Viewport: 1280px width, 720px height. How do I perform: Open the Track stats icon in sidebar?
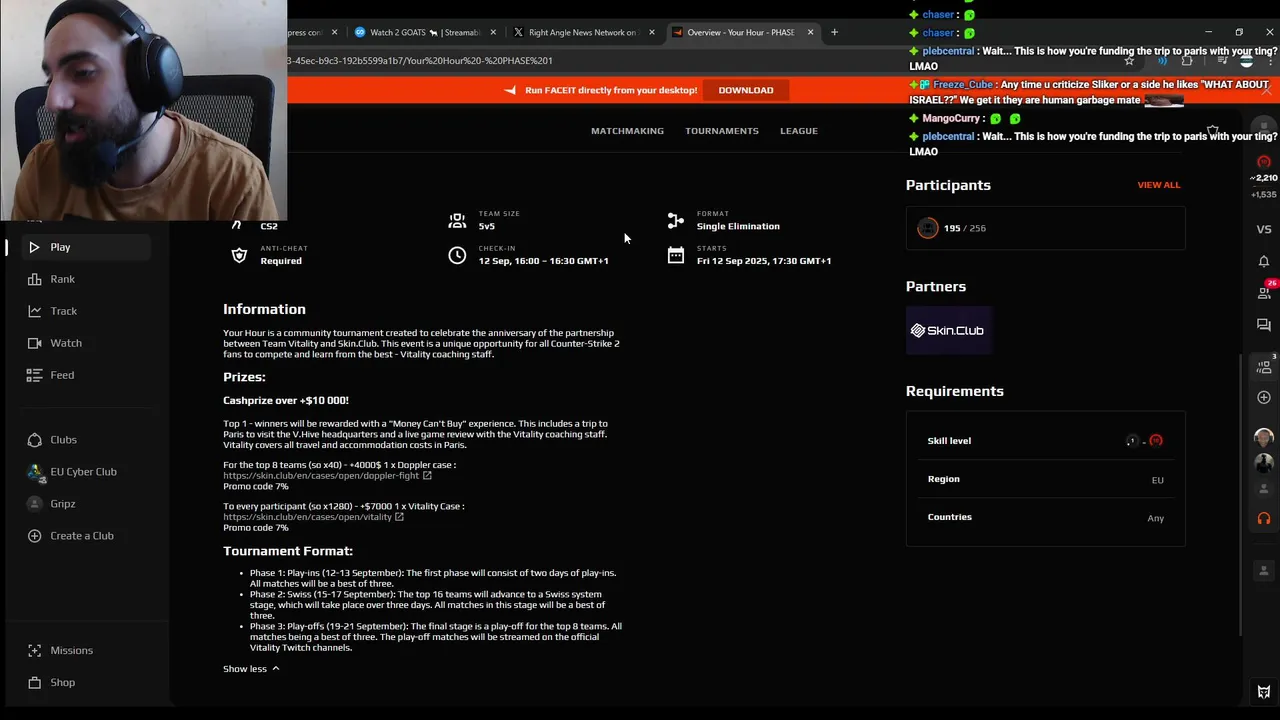pos(34,311)
